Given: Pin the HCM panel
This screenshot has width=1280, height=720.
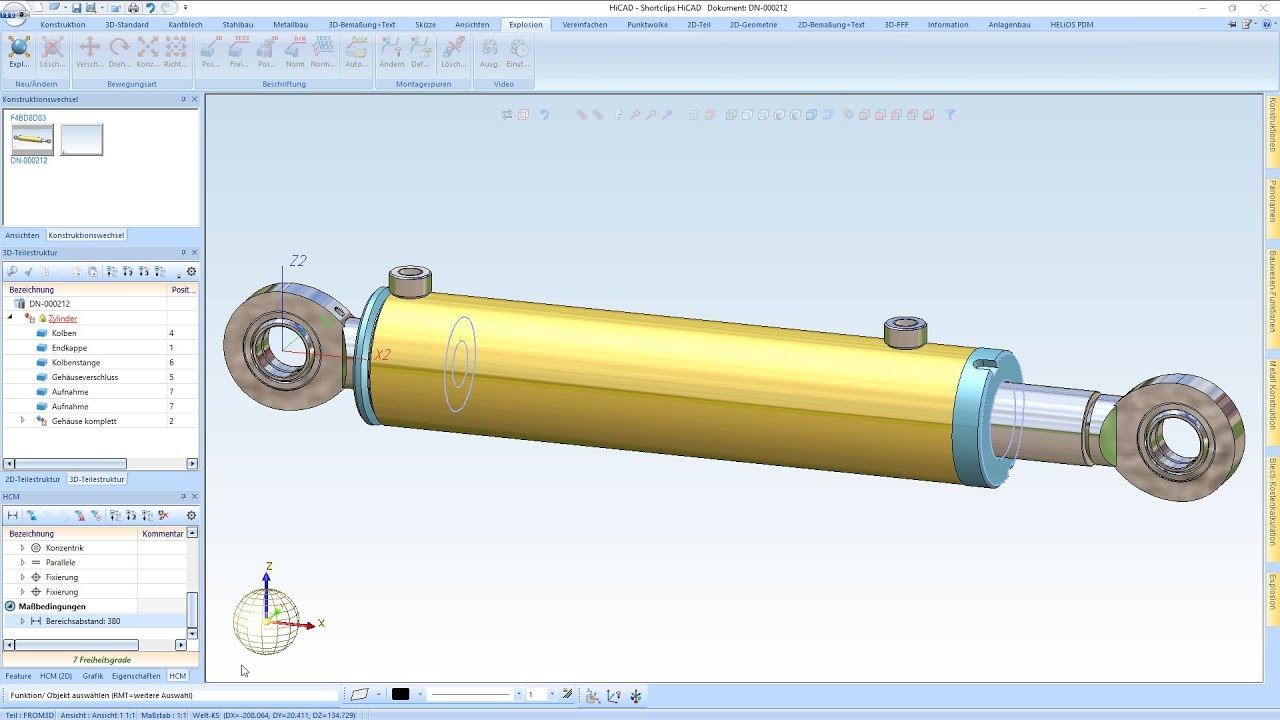Looking at the screenshot, I should [183, 497].
